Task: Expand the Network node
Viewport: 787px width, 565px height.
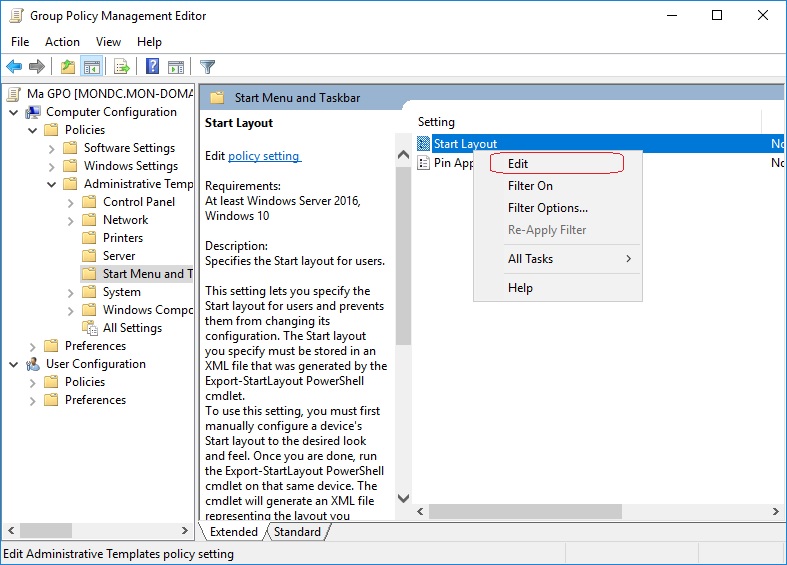Action: point(71,221)
